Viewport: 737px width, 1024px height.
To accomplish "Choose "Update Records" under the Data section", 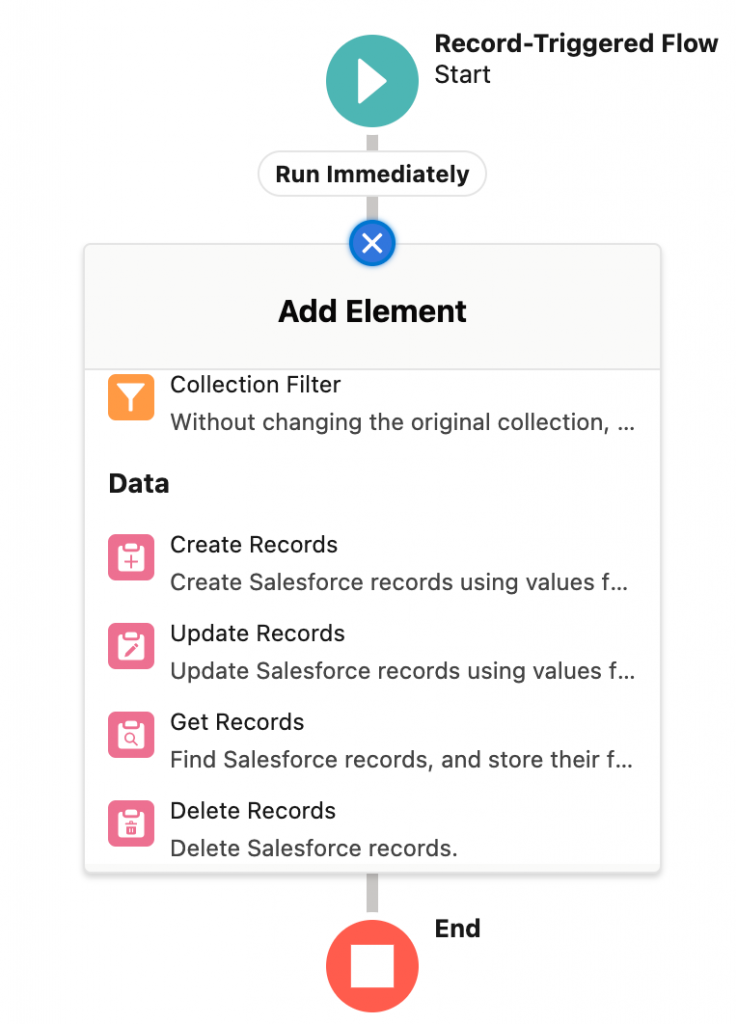I will pyautogui.click(x=257, y=633).
